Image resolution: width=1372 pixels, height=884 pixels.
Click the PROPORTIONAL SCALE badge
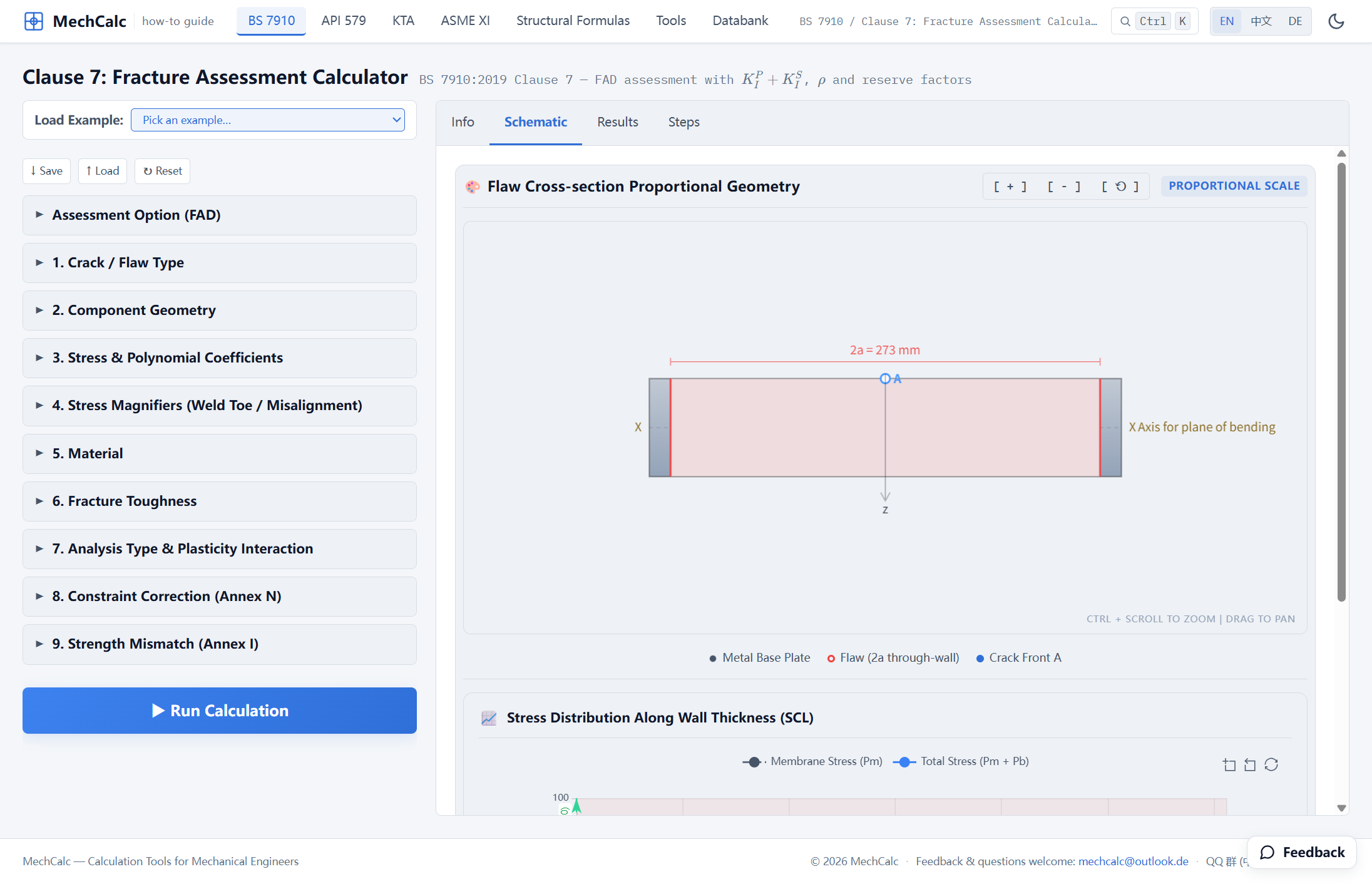(1234, 186)
